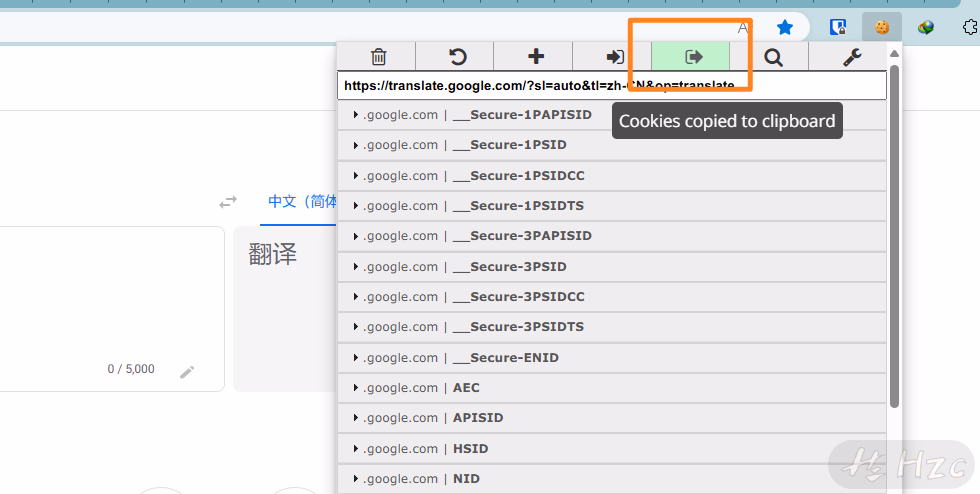
Task: Swap translation languages arrows icon
Action: click(228, 202)
